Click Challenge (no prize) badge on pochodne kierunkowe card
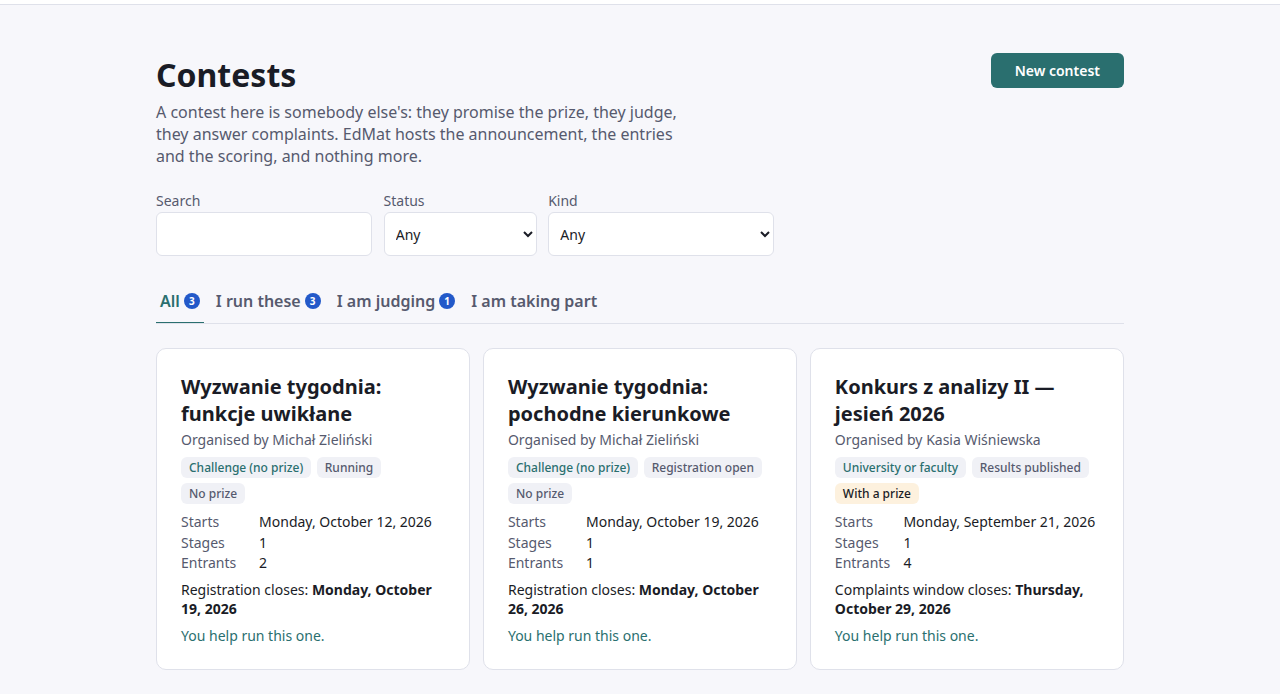 pos(573,467)
